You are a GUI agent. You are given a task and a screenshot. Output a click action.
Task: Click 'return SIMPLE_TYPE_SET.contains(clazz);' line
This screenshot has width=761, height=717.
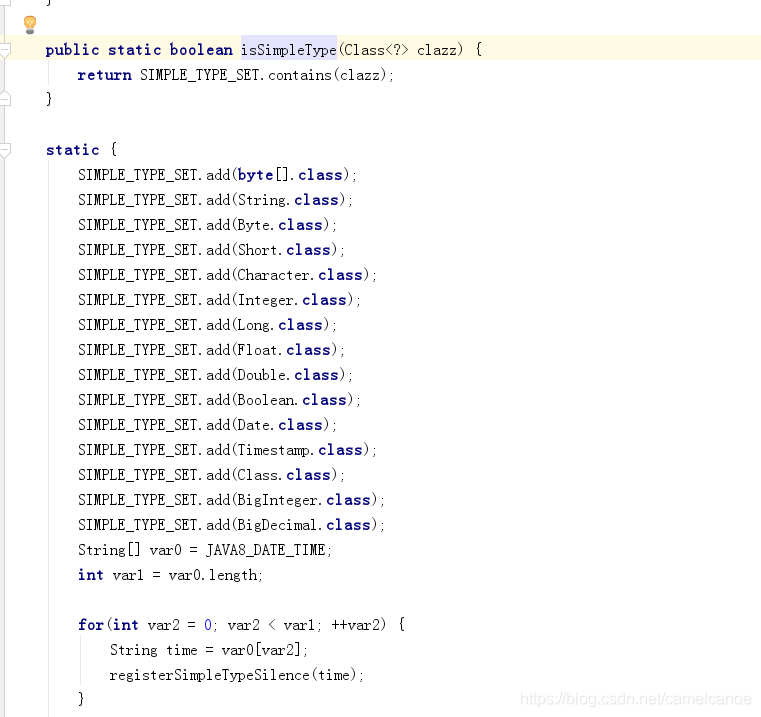(235, 75)
